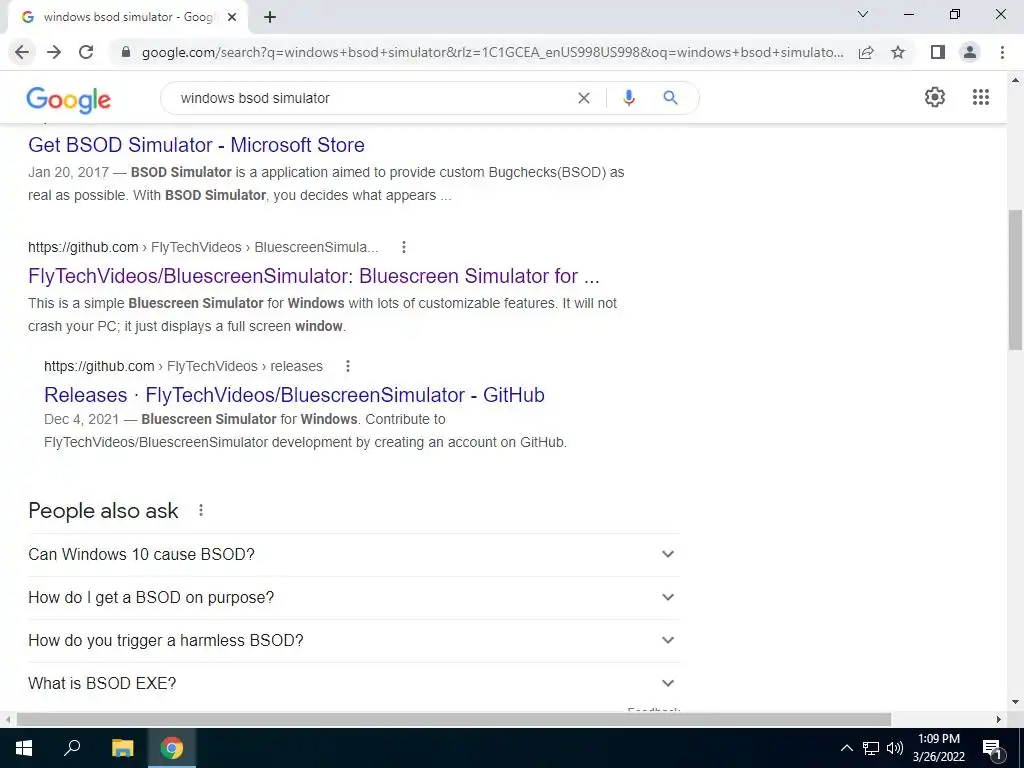Open the tab search chevron in title bar
The width and height of the screenshot is (1024, 768).
point(863,14)
